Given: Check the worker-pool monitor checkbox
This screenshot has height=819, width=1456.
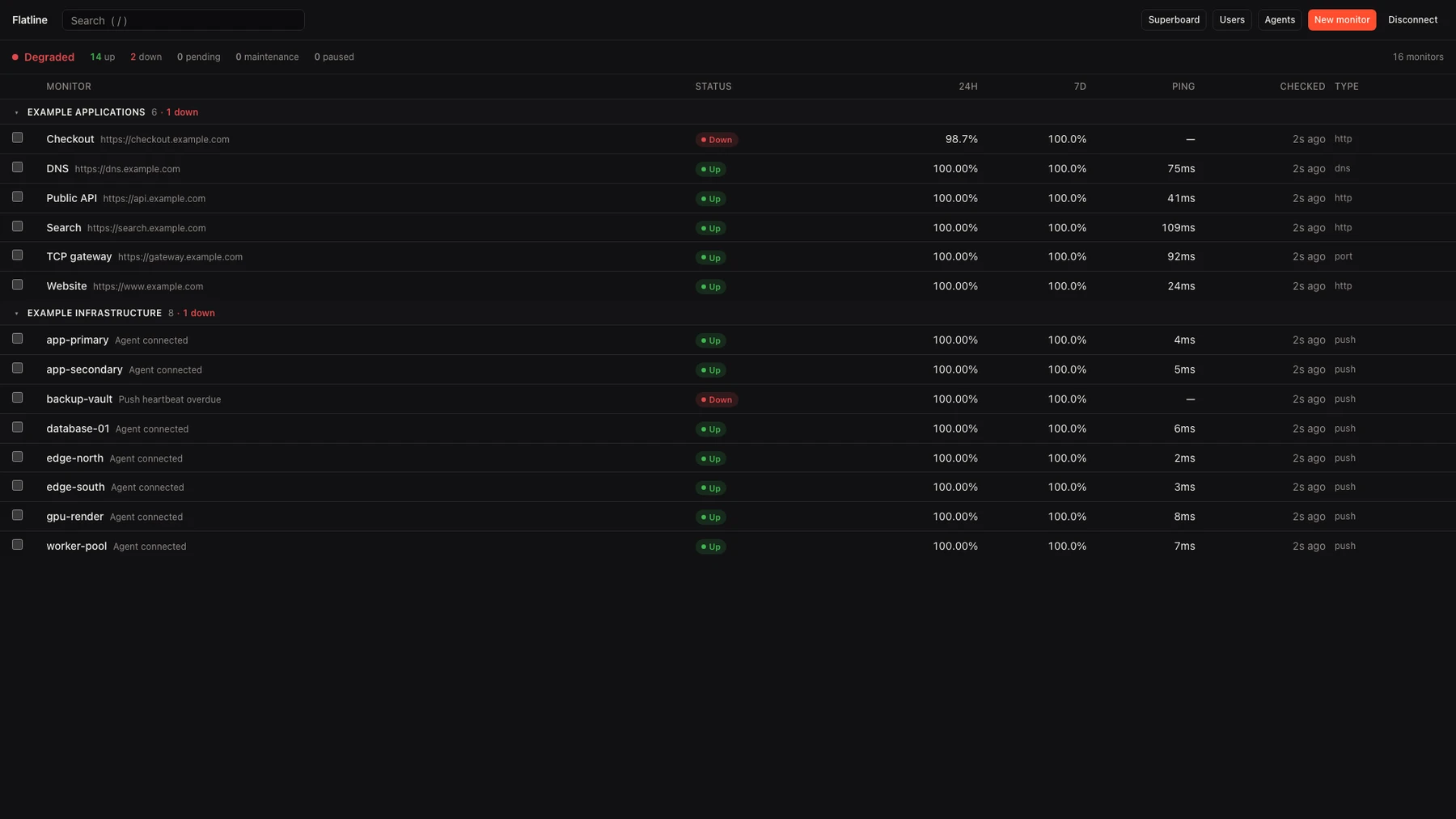Looking at the screenshot, I should 17,545.
